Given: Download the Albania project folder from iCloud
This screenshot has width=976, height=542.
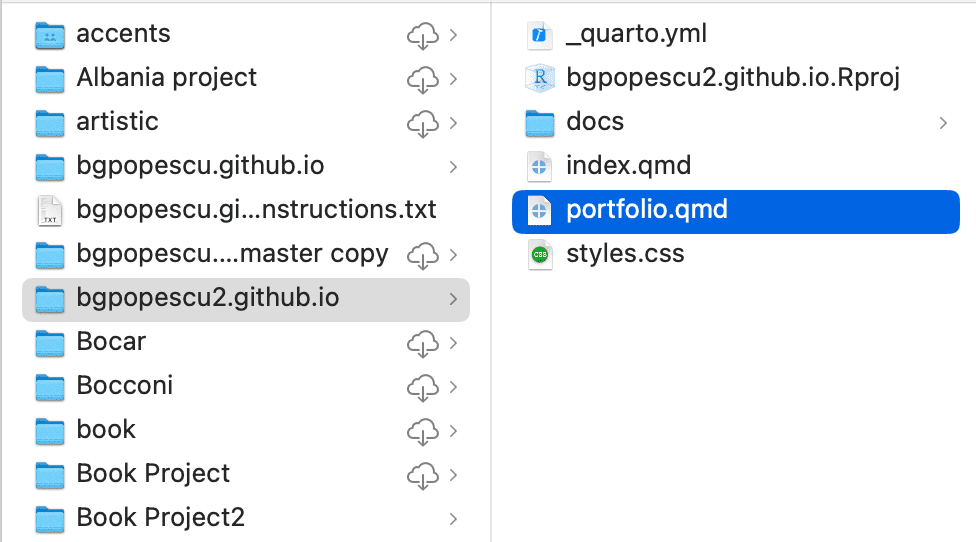Looking at the screenshot, I should (423, 78).
